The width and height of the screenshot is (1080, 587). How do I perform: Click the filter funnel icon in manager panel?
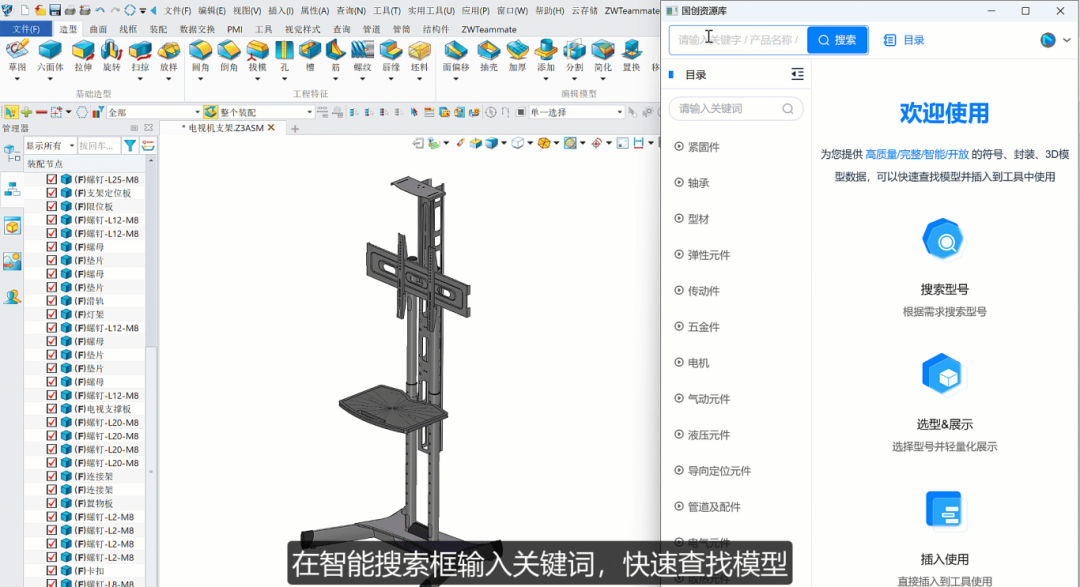click(x=129, y=145)
